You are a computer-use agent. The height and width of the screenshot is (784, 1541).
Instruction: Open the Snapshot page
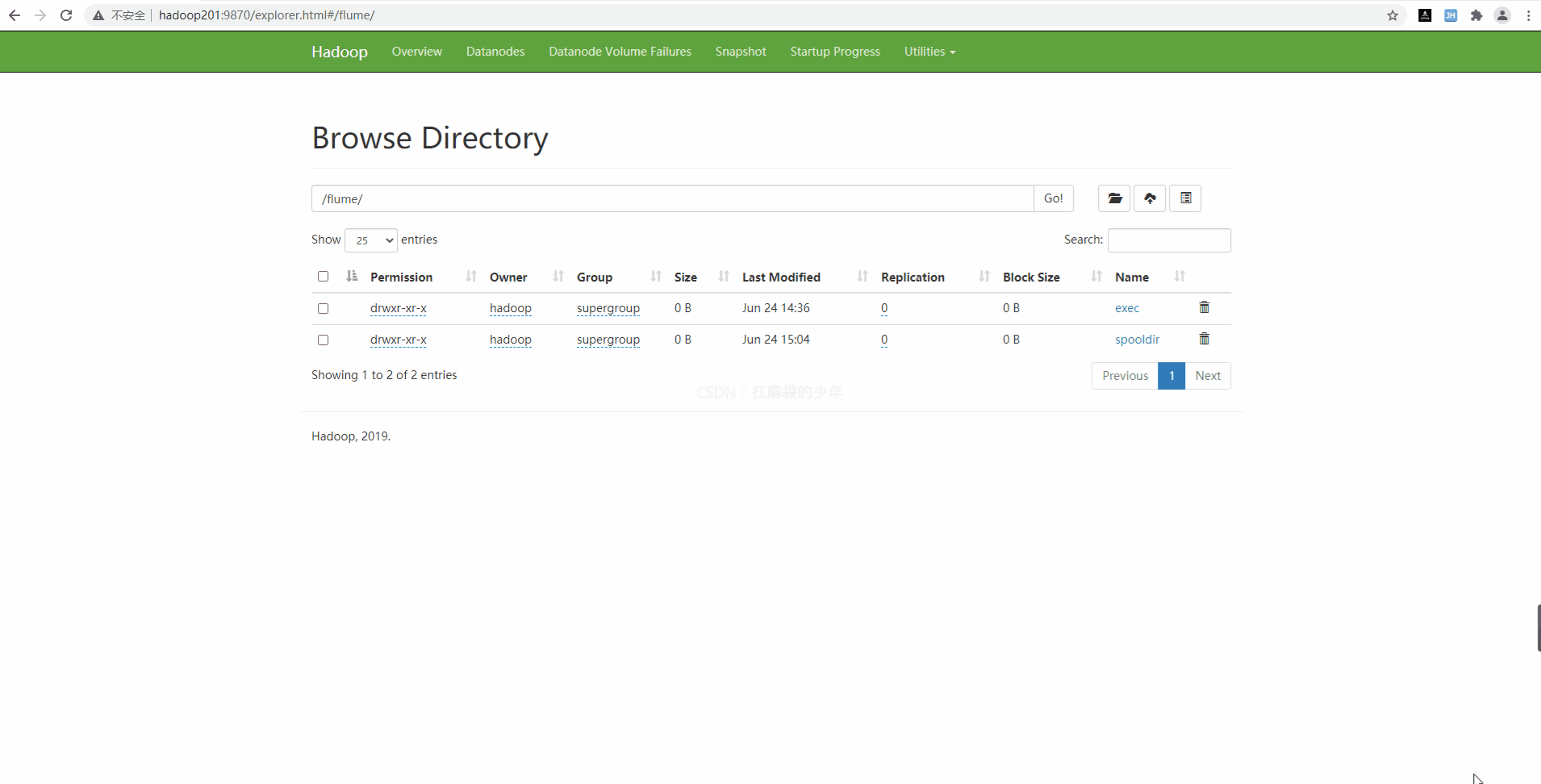click(x=741, y=52)
